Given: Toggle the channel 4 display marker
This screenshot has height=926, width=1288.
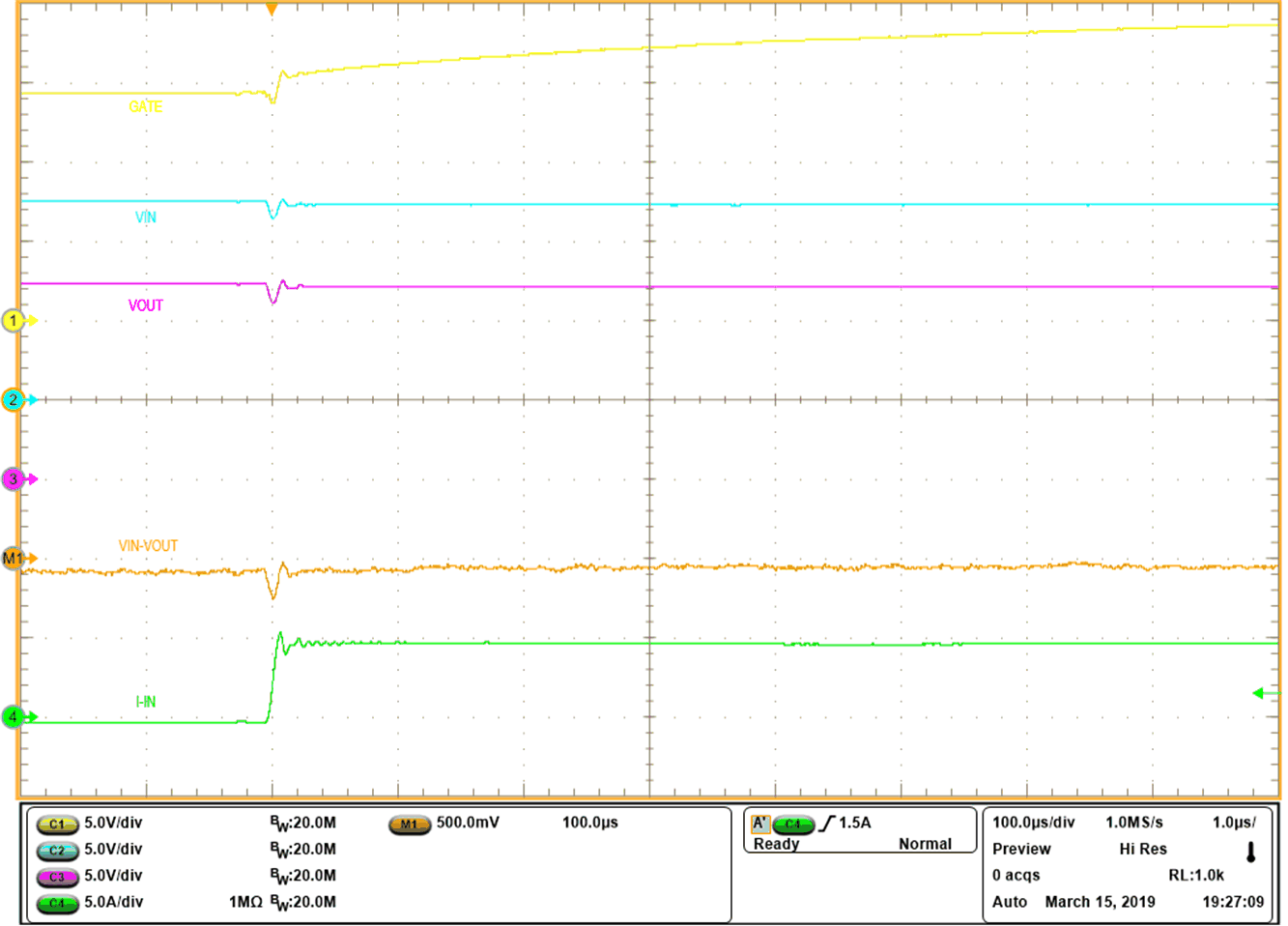Looking at the screenshot, I should [14, 717].
